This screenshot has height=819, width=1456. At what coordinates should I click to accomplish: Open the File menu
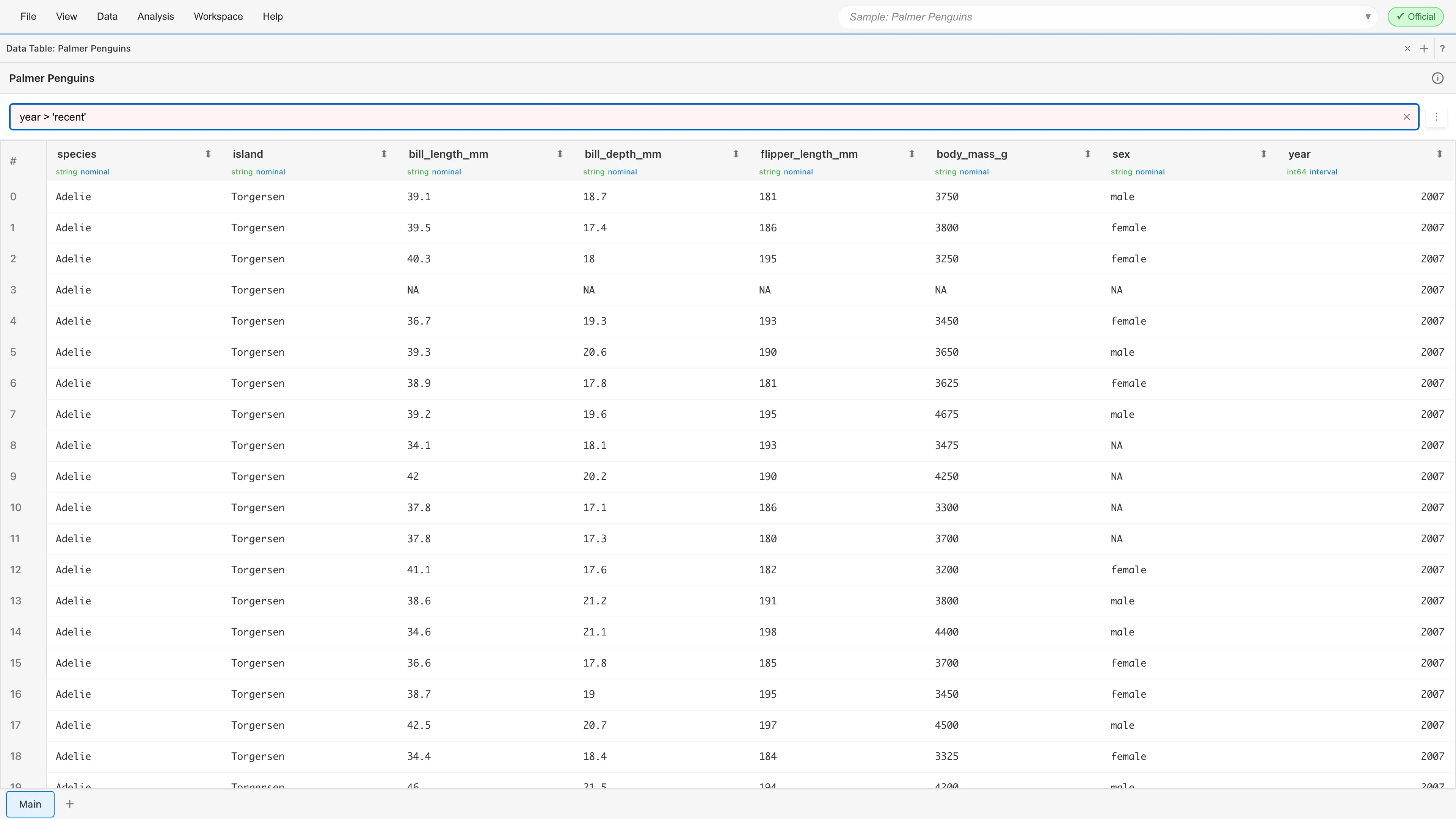28,16
